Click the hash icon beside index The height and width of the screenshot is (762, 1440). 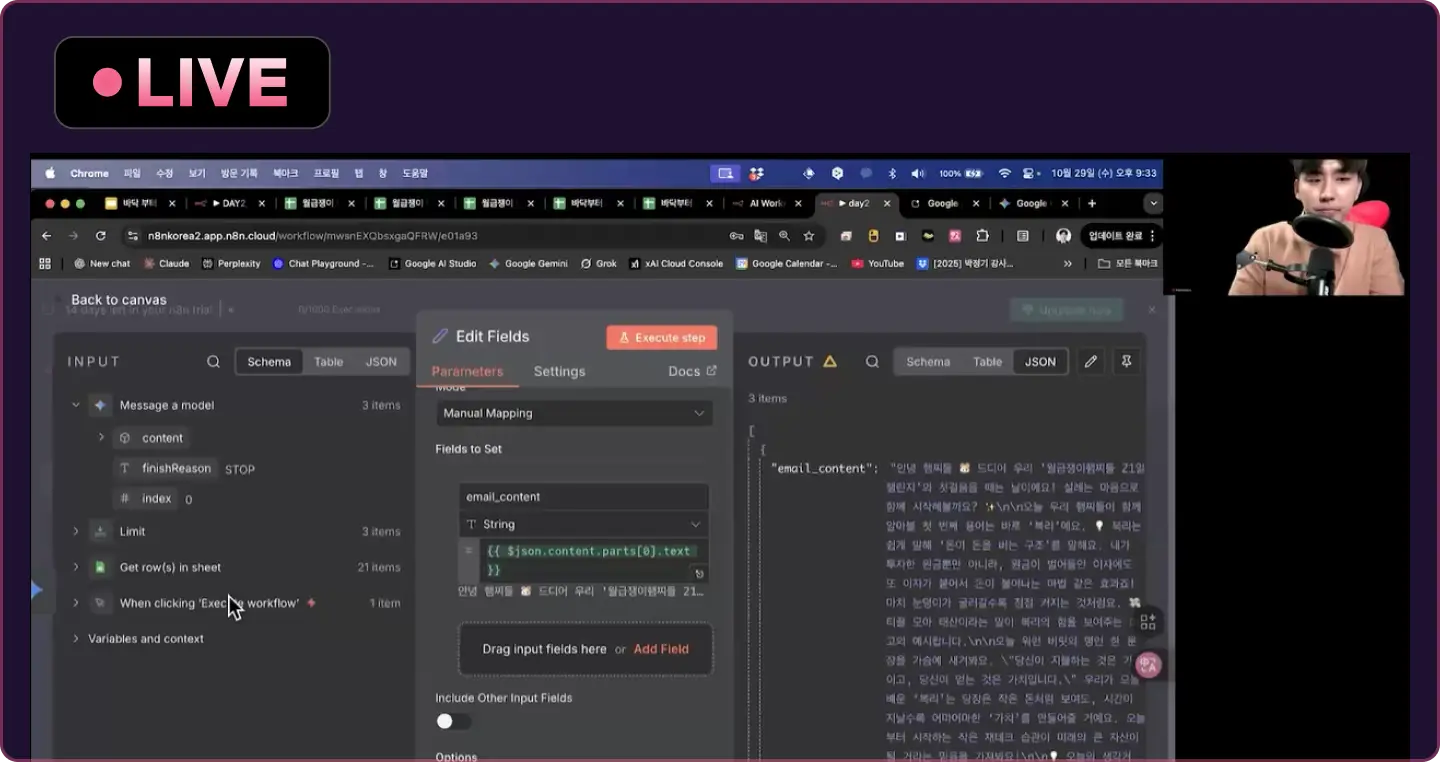point(125,498)
